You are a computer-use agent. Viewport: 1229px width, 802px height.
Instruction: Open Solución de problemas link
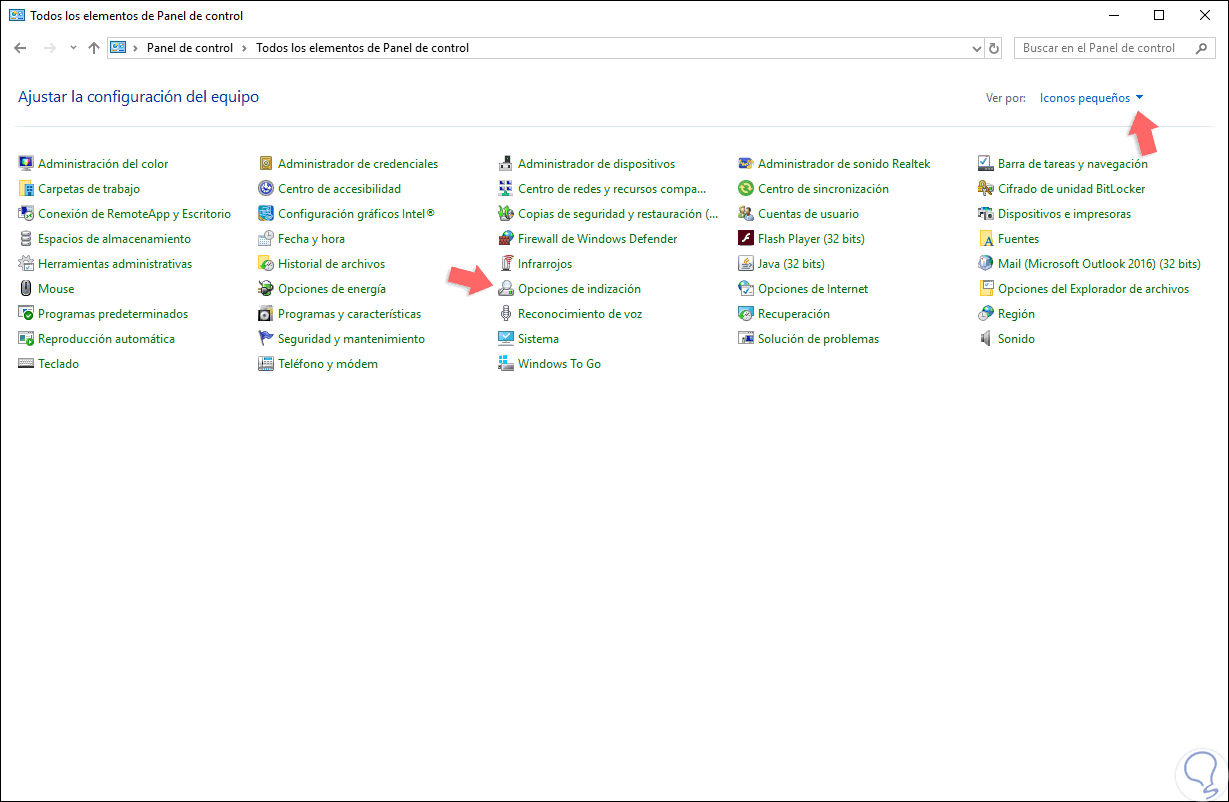point(818,339)
